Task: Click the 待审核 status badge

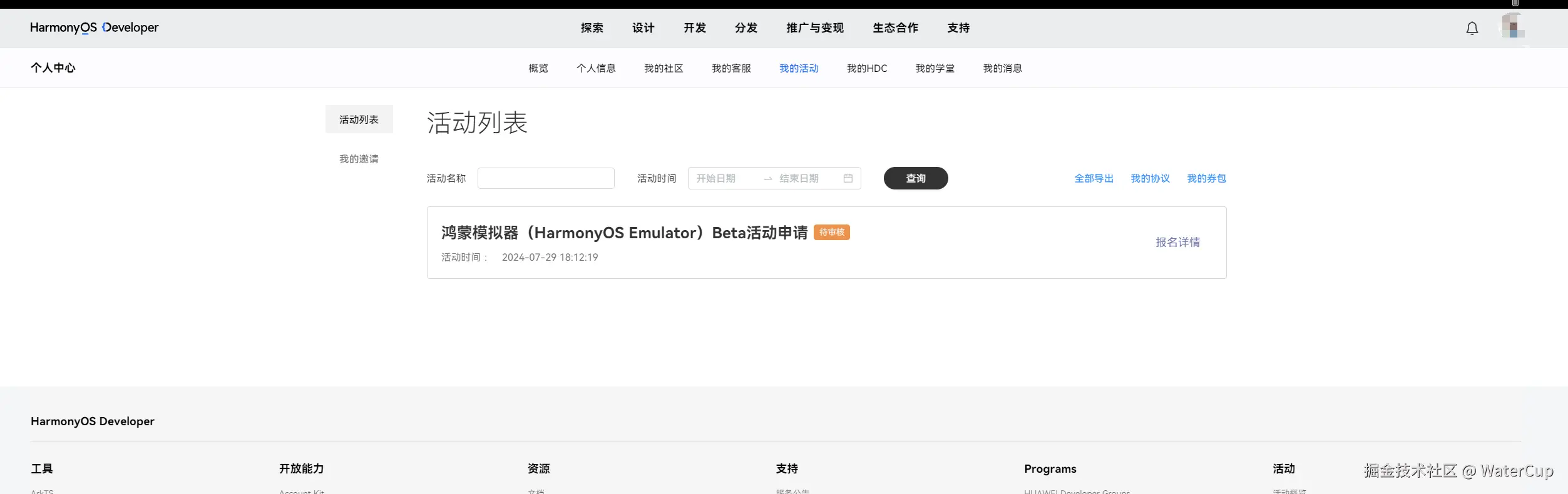Action: [x=832, y=232]
